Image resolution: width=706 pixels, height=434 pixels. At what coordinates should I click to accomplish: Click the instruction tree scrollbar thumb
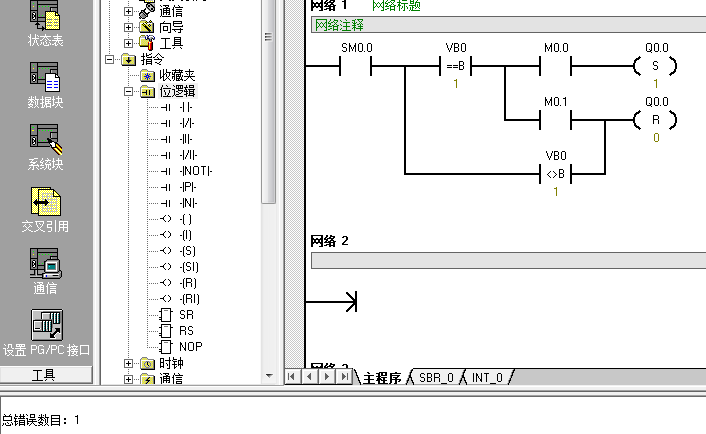(x=268, y=101)
